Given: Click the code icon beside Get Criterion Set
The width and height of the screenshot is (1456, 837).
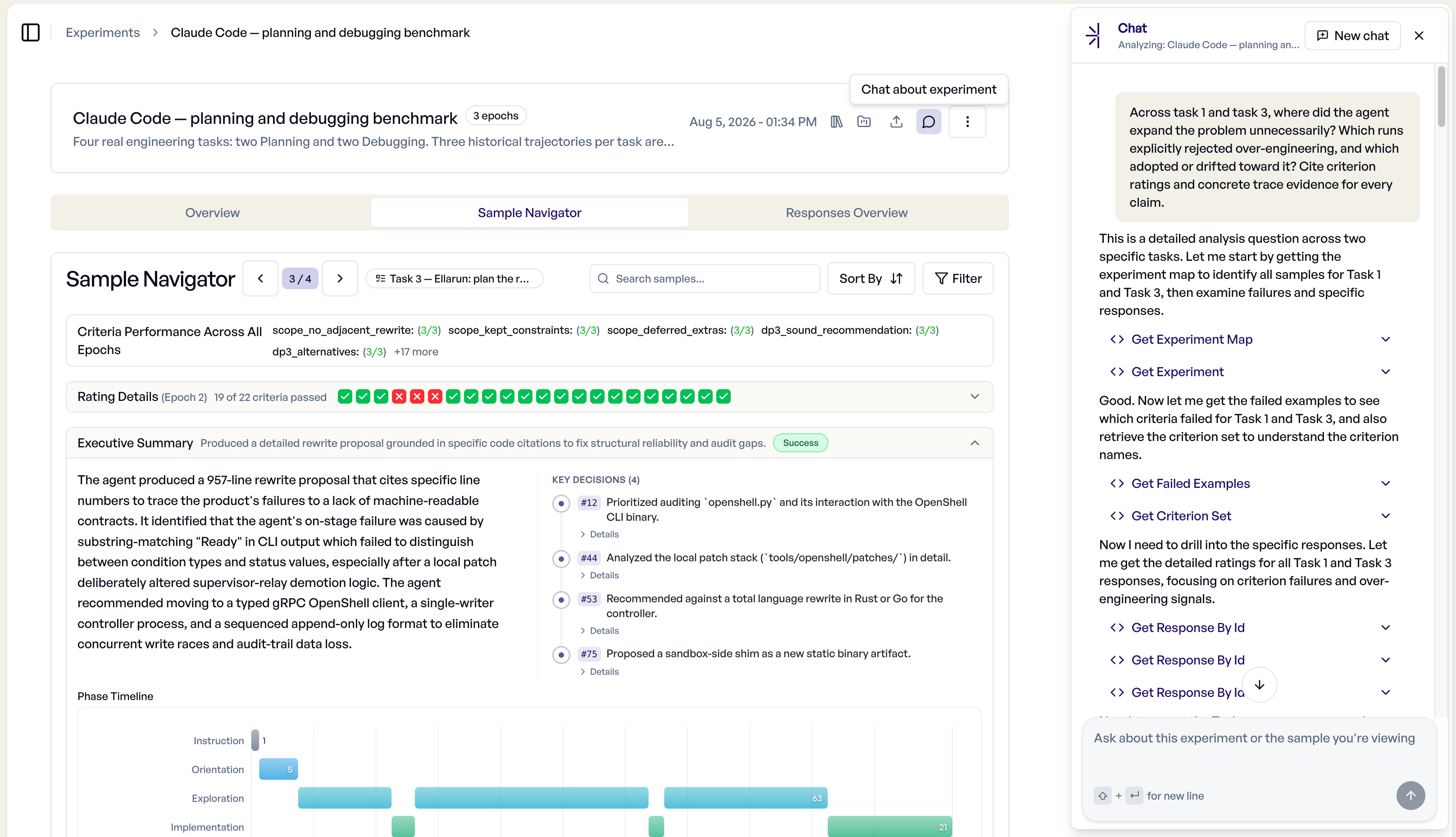Looking at the screenshot, I should point(1117,516).
